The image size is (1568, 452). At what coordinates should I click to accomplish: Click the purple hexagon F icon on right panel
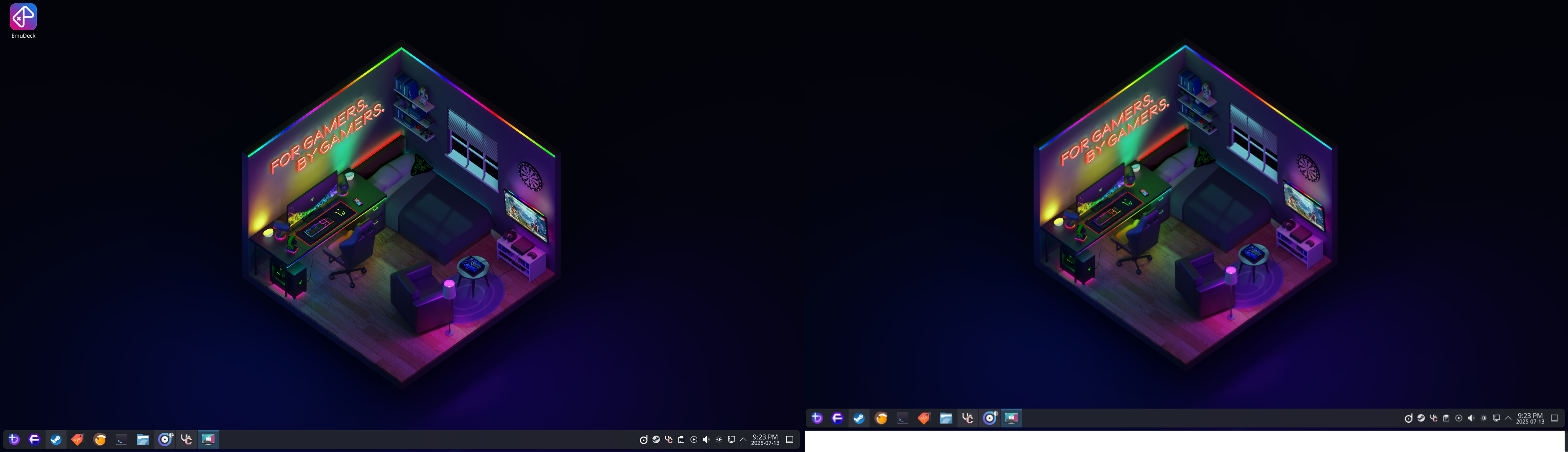[838, 418]
